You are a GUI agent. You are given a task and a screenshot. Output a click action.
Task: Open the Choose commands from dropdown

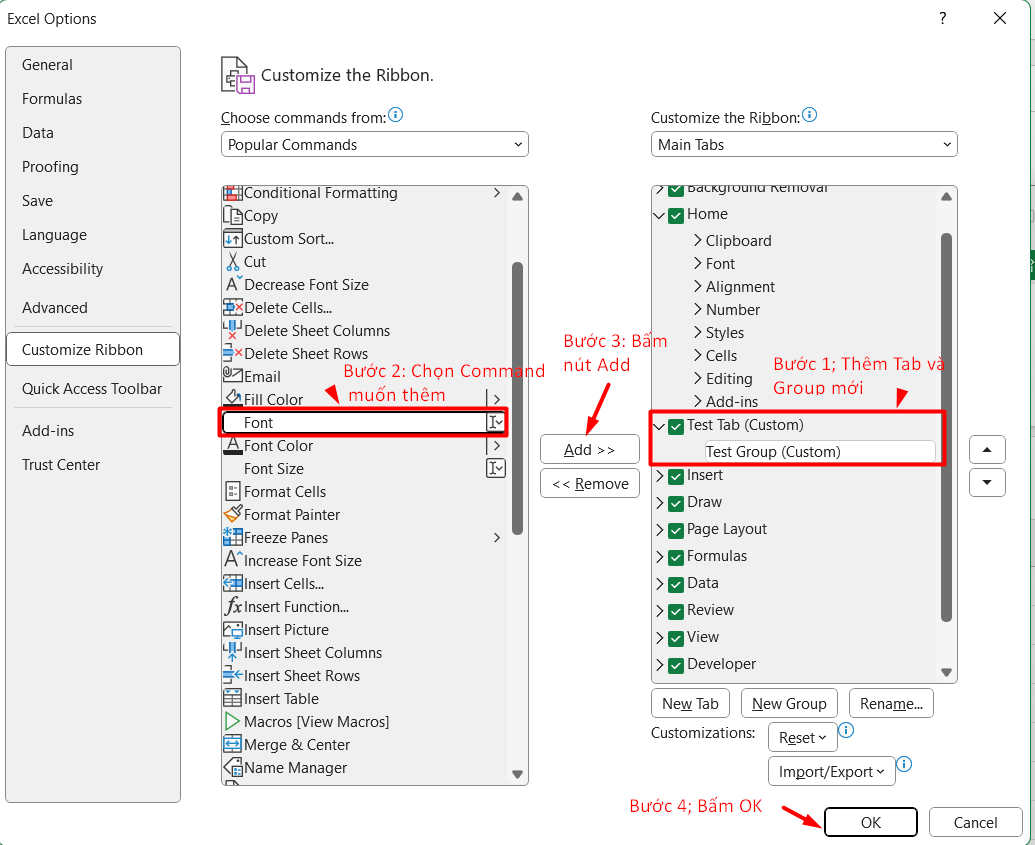click(x=374, y=145)
